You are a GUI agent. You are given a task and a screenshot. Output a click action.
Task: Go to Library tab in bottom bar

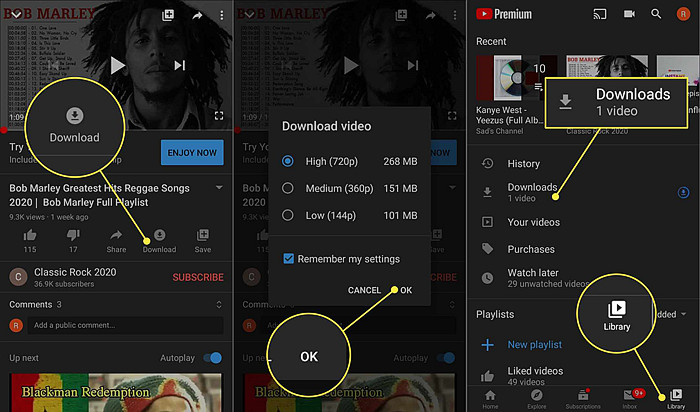[676, 400]
